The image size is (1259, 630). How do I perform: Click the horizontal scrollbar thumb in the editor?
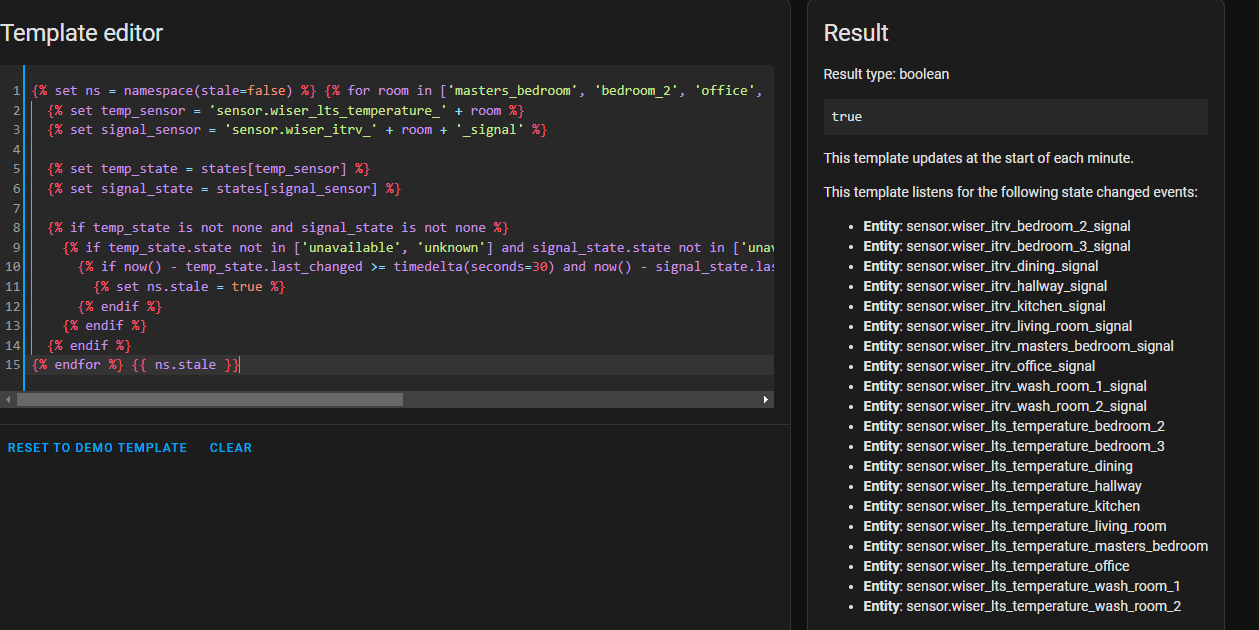(210, 399)
